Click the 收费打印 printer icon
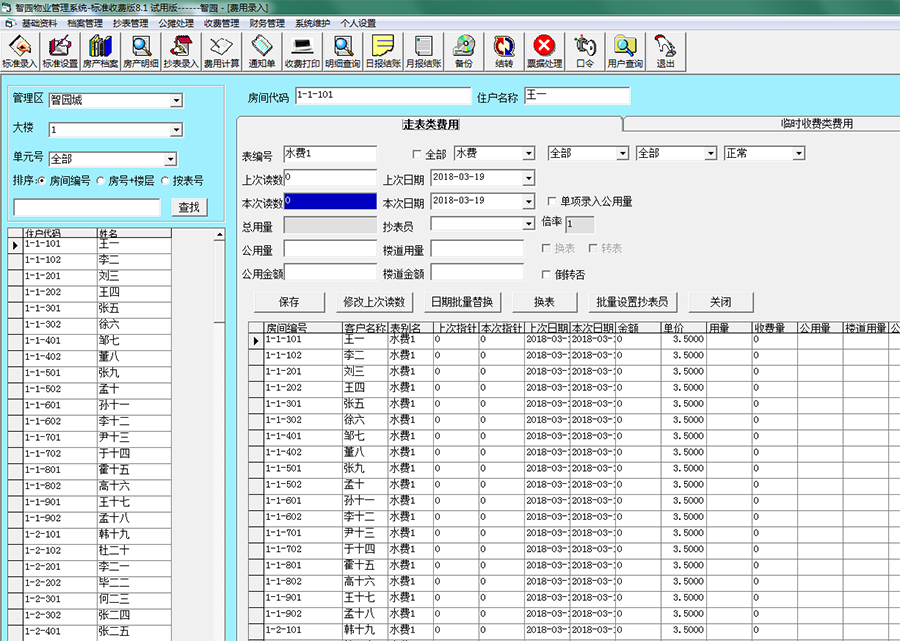 [302, 51]
